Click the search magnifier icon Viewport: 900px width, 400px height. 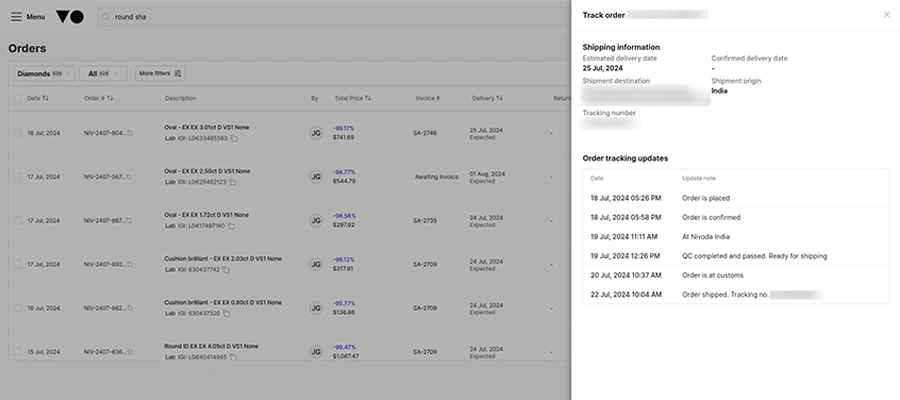click(106, 17)
